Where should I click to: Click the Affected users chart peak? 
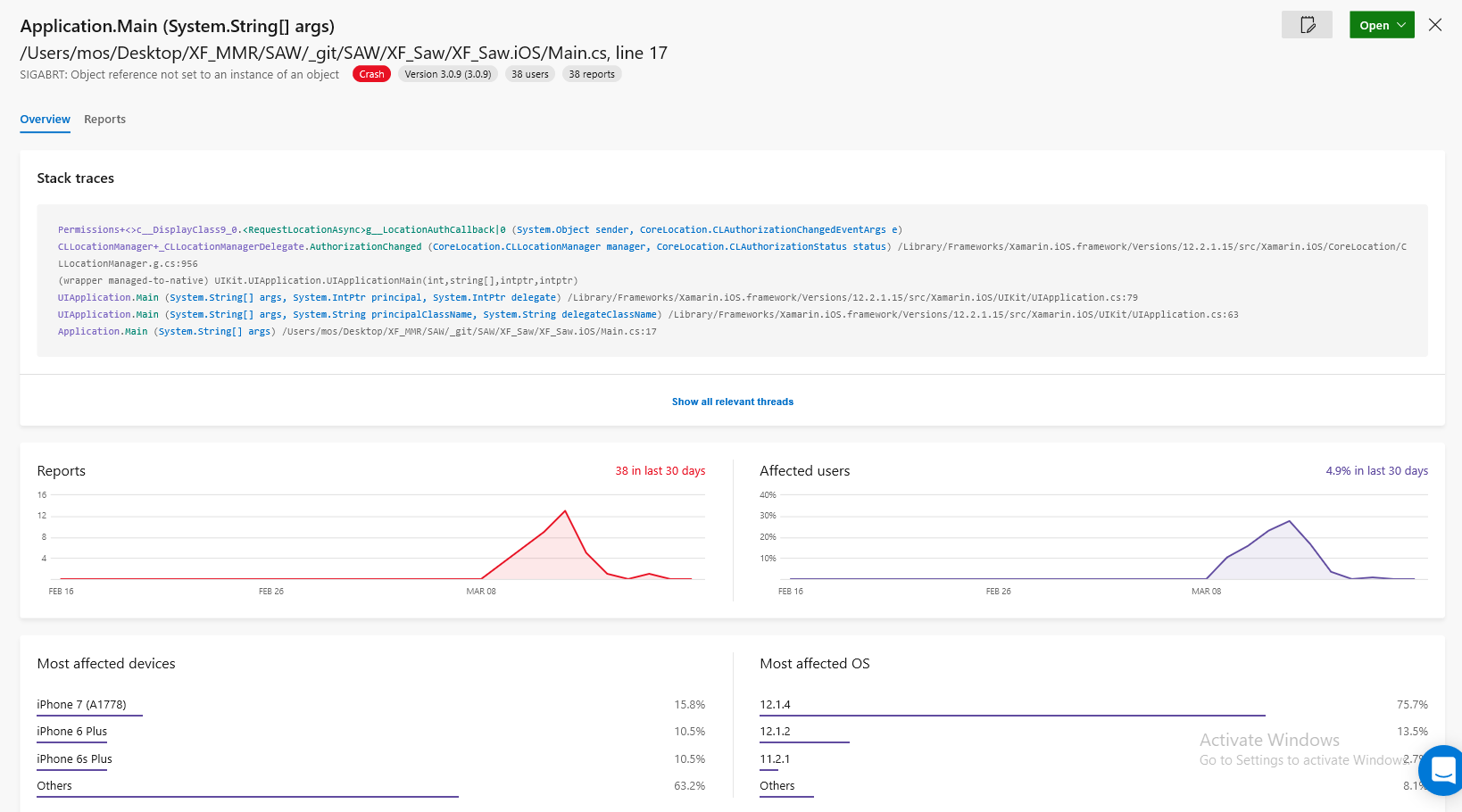(x=1289, y=520)
